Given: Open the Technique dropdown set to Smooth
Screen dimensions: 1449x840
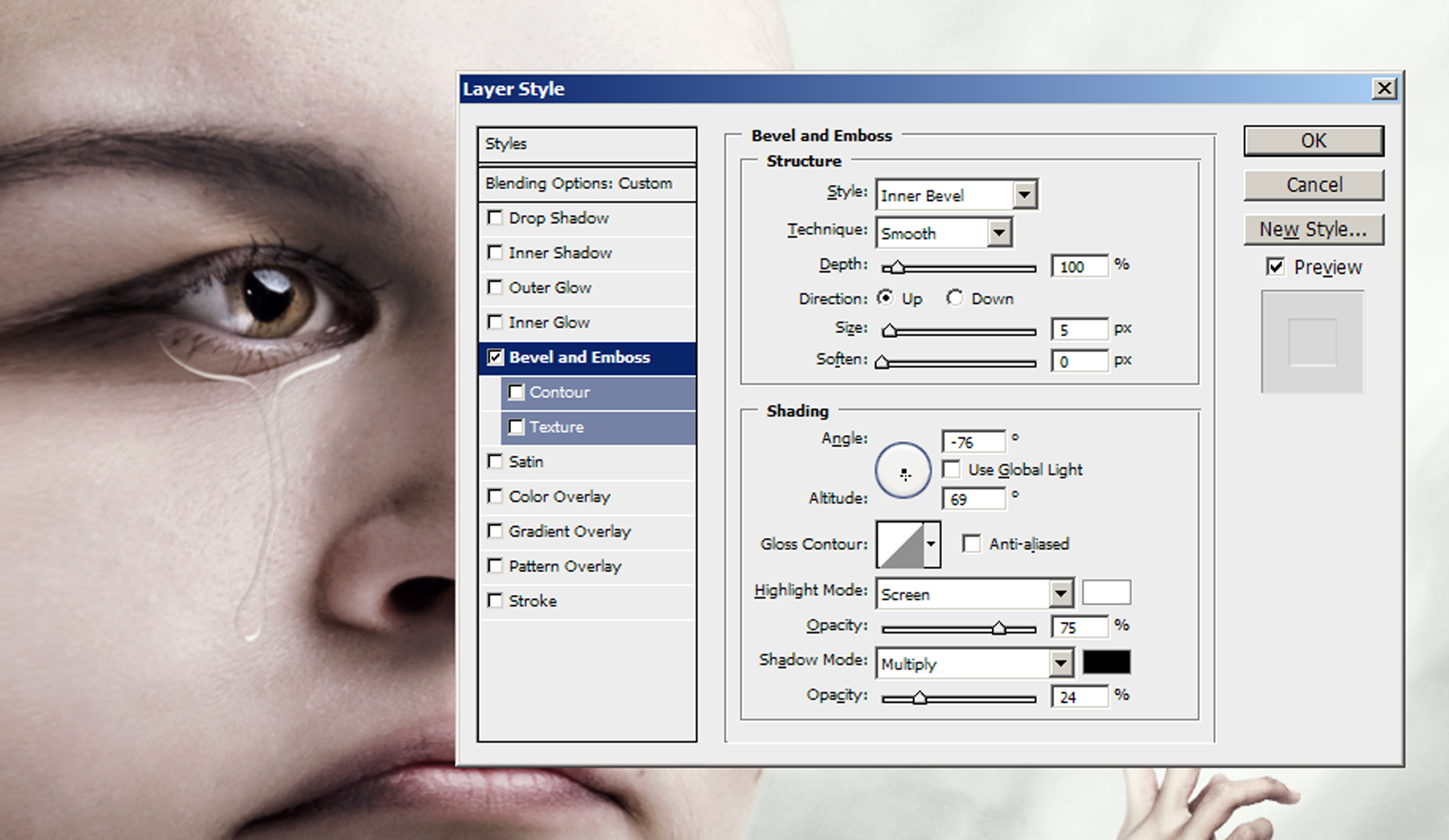Looking at the screenshot, I should 944,233.
